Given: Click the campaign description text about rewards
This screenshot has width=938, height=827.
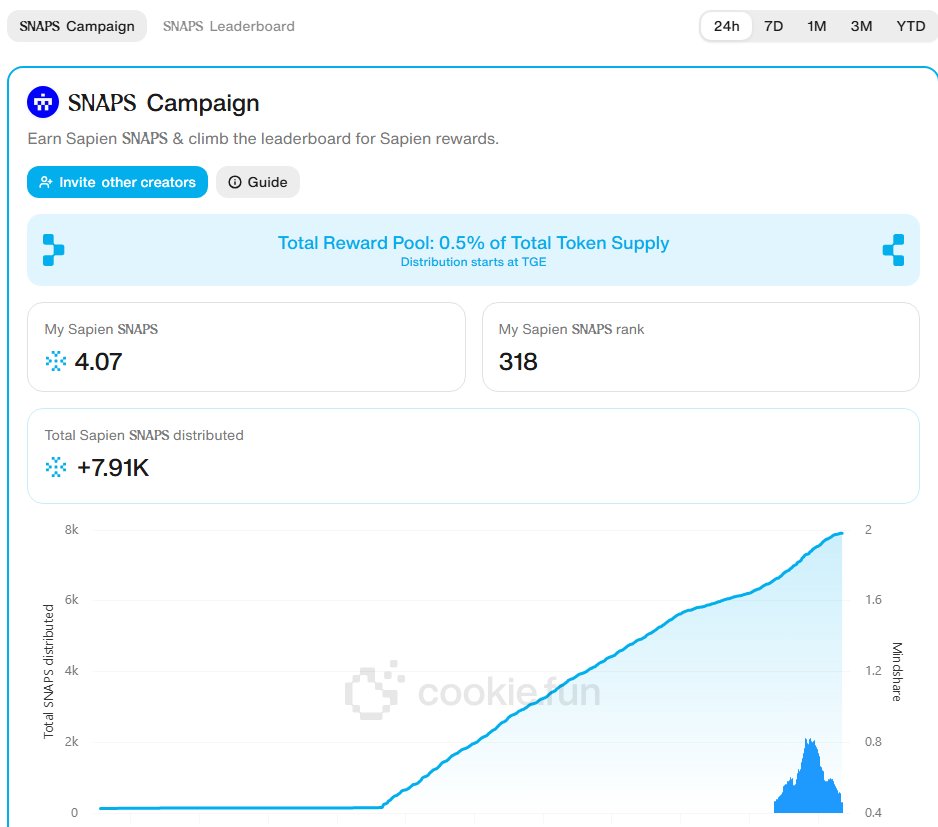Looking at the screenshot, I should coord(263,139).
